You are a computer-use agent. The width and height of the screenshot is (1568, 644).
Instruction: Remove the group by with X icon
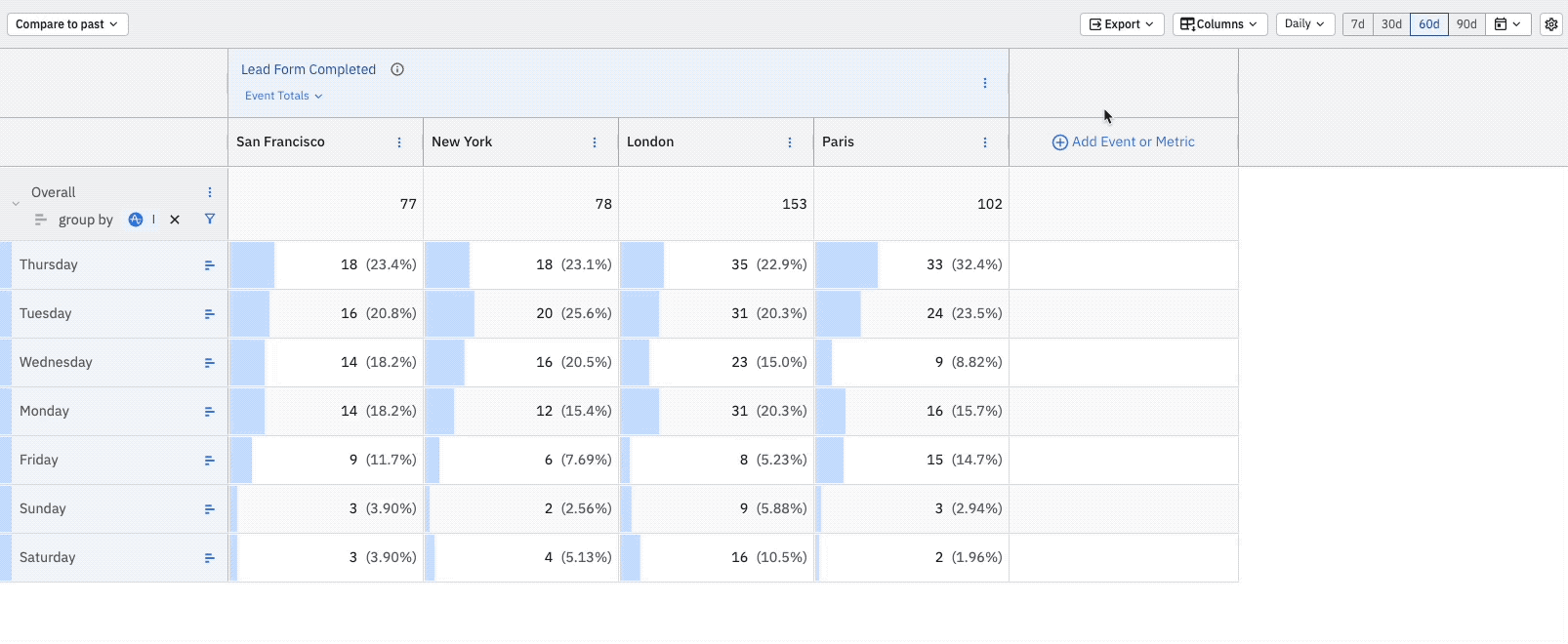click(x=175, y=220)
